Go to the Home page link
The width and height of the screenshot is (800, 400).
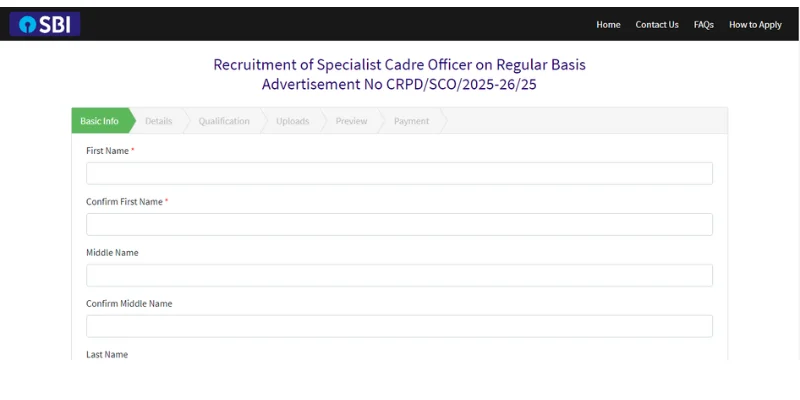coord(608,25)
